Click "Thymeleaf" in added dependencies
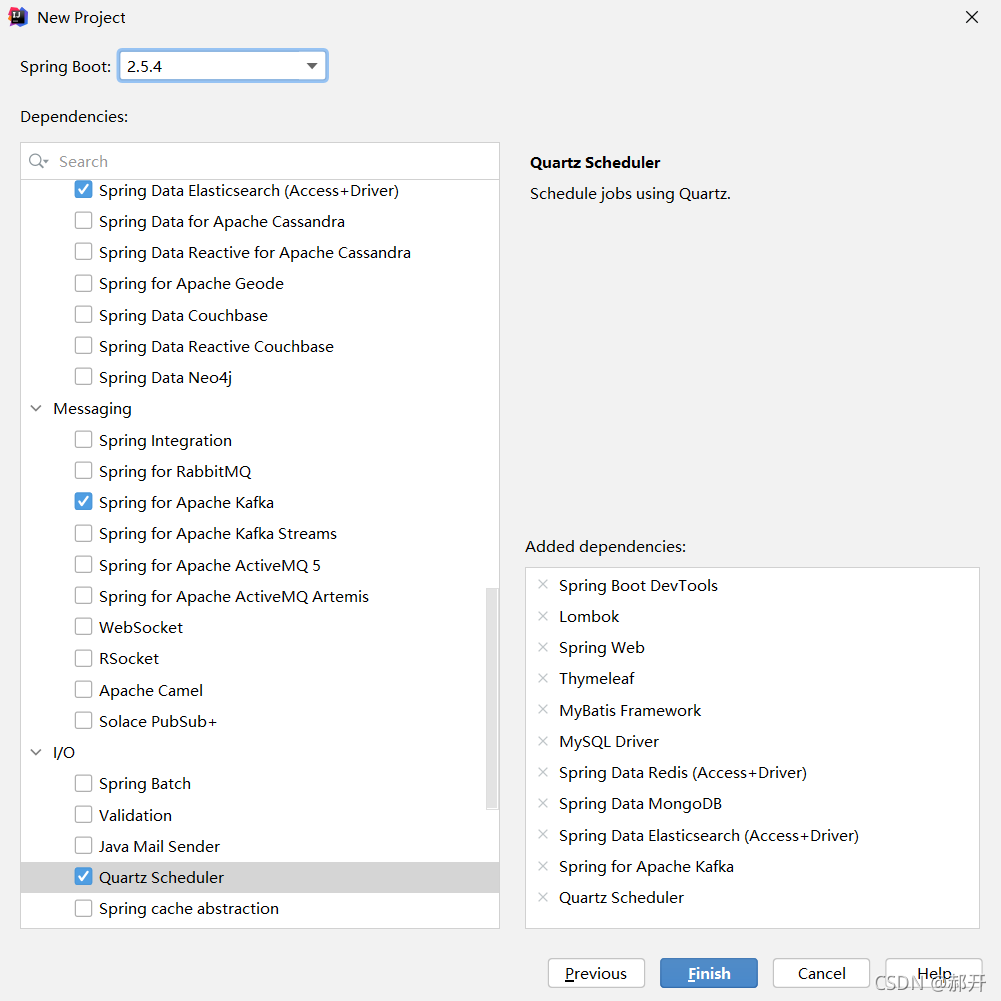Viewport: 1001px width, 1001px height. [597, 678]
